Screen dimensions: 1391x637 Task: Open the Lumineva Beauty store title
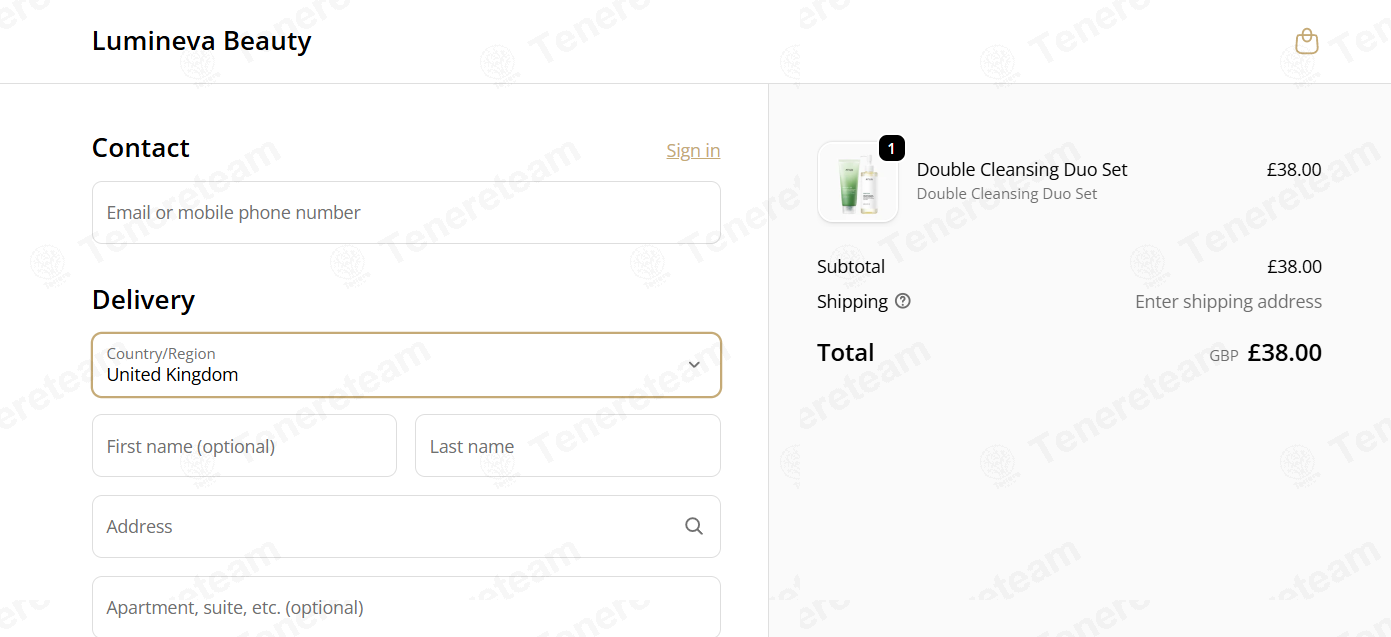click(x=202, y=41)
